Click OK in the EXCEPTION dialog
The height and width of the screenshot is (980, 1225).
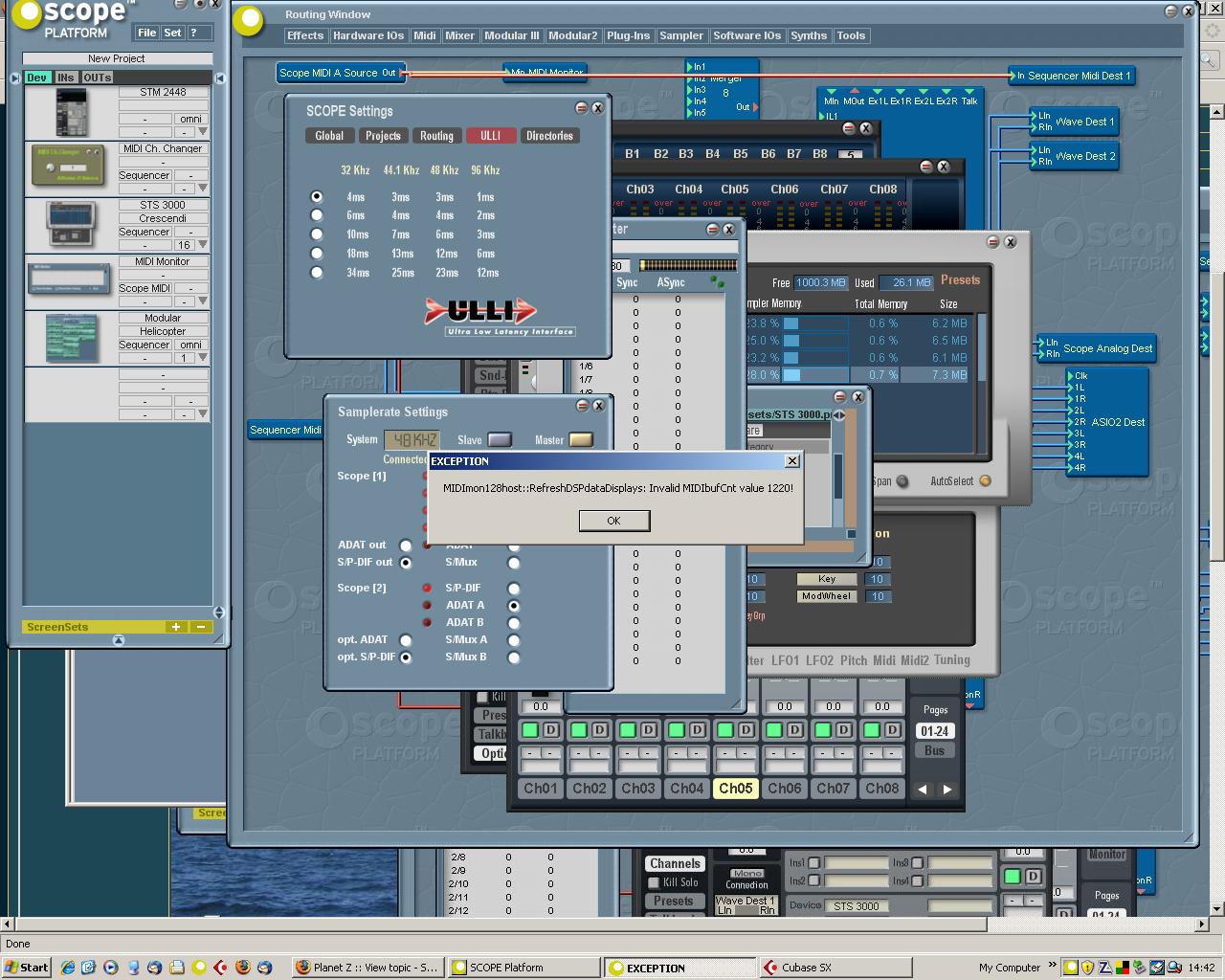(614, 521)
